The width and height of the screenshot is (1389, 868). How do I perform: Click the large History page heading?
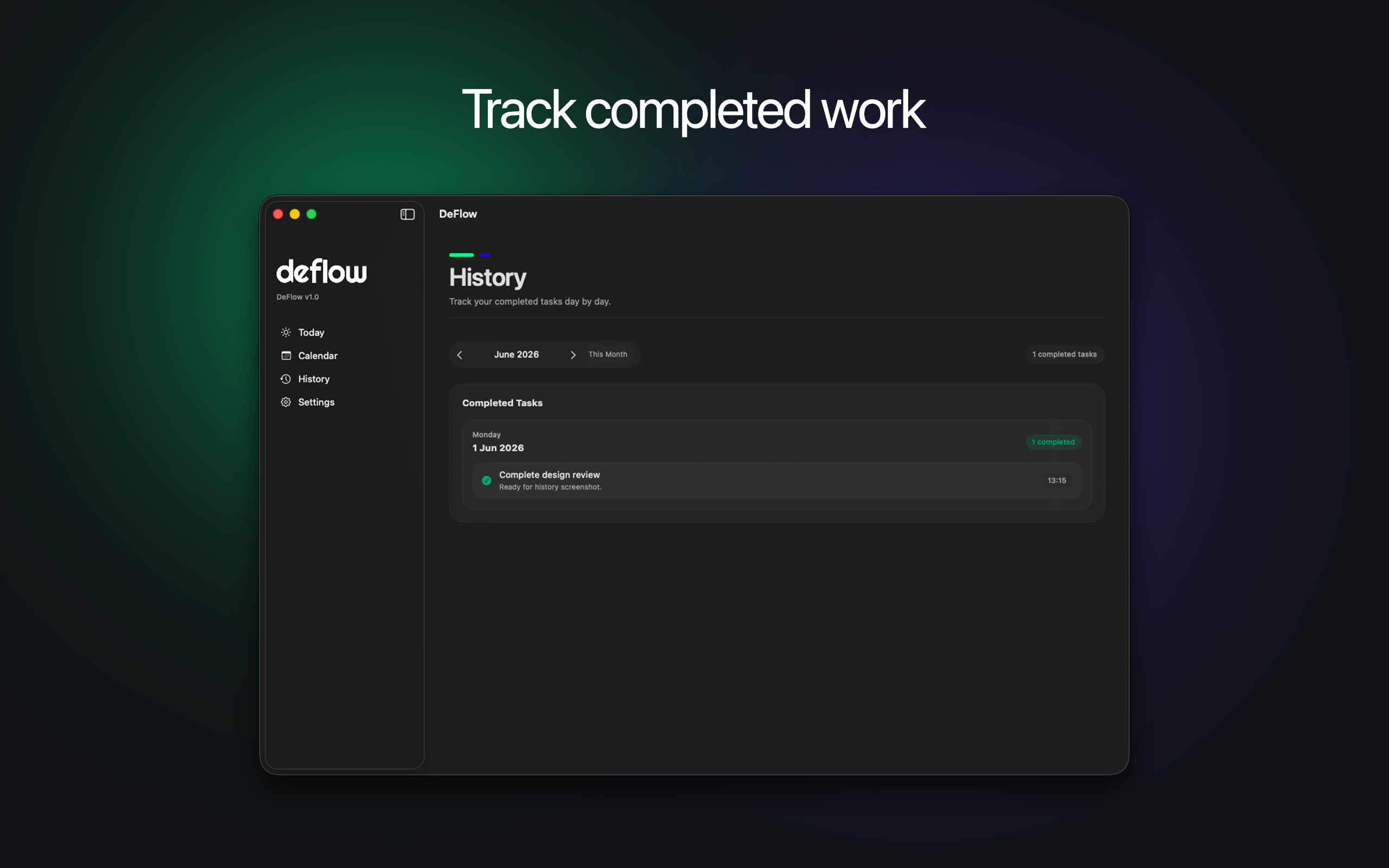click(487, 278)
